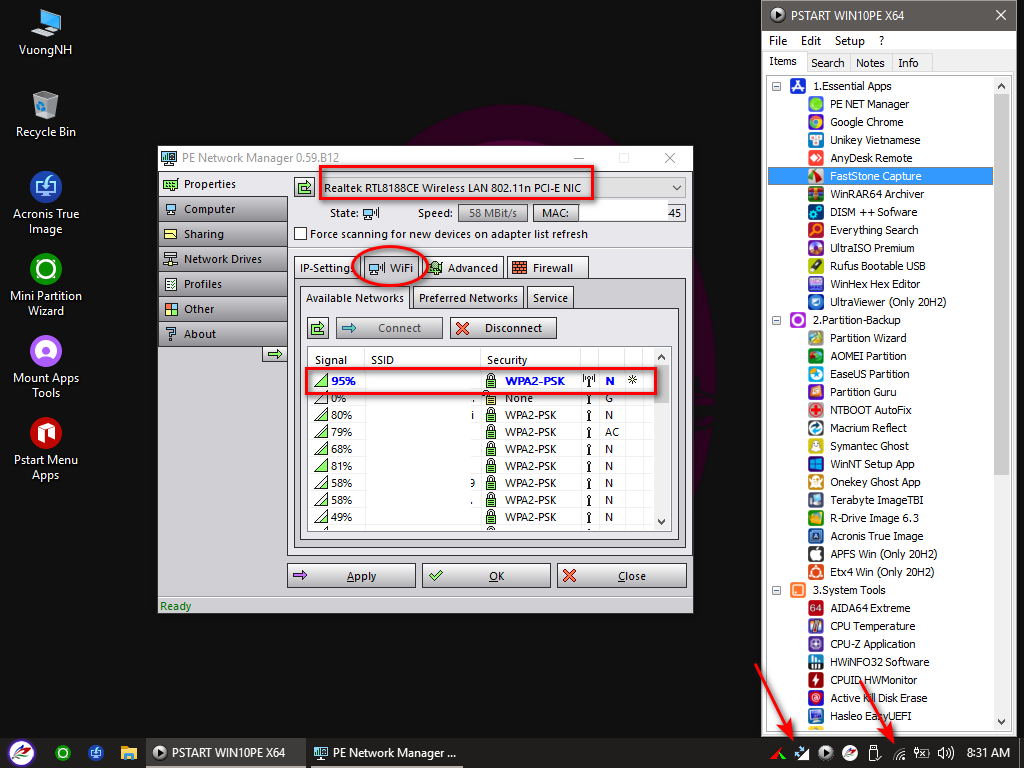1024x768 pixels.
Task: Switch to the IP-Settings tab
Action: point(325,268)
